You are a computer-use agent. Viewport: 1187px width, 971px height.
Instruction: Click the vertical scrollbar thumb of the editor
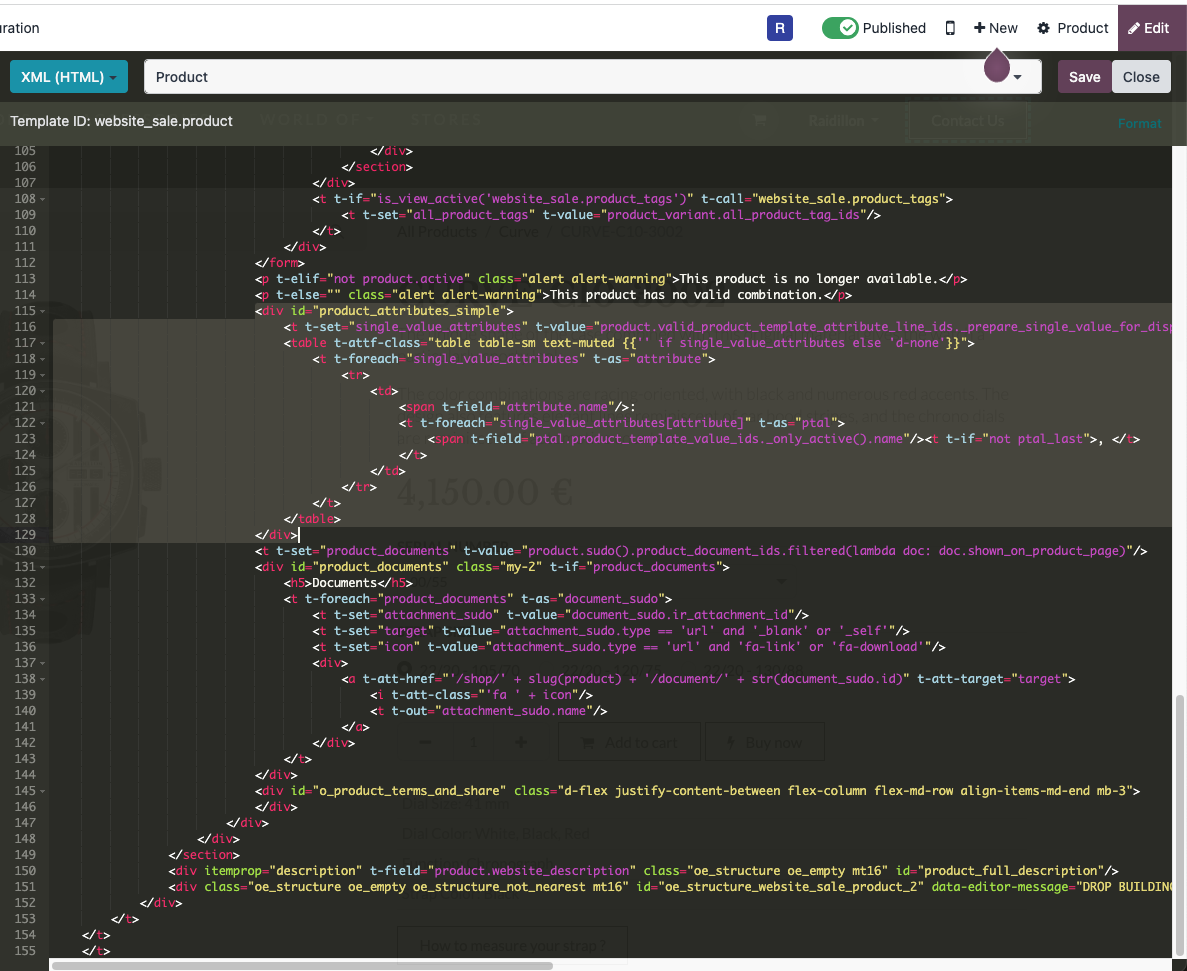point(1179,824)
